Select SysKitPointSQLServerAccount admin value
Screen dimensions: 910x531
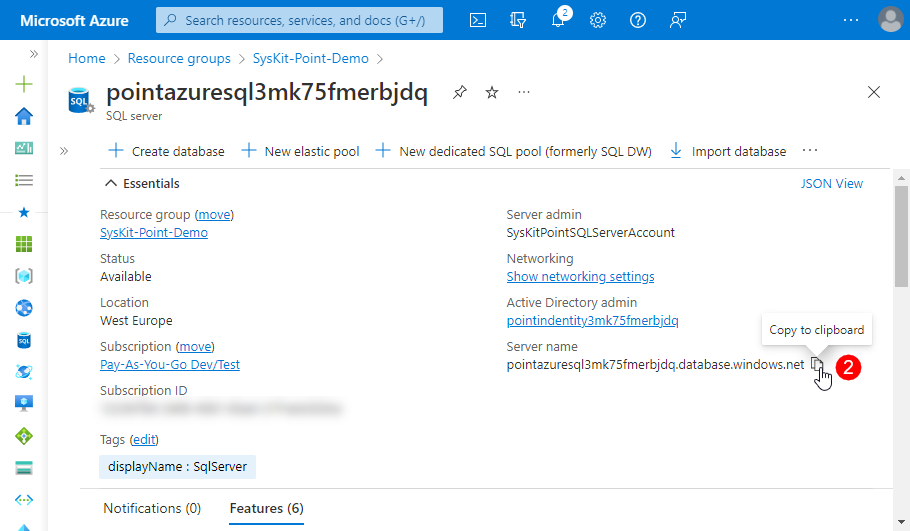[x=590, y=233]
